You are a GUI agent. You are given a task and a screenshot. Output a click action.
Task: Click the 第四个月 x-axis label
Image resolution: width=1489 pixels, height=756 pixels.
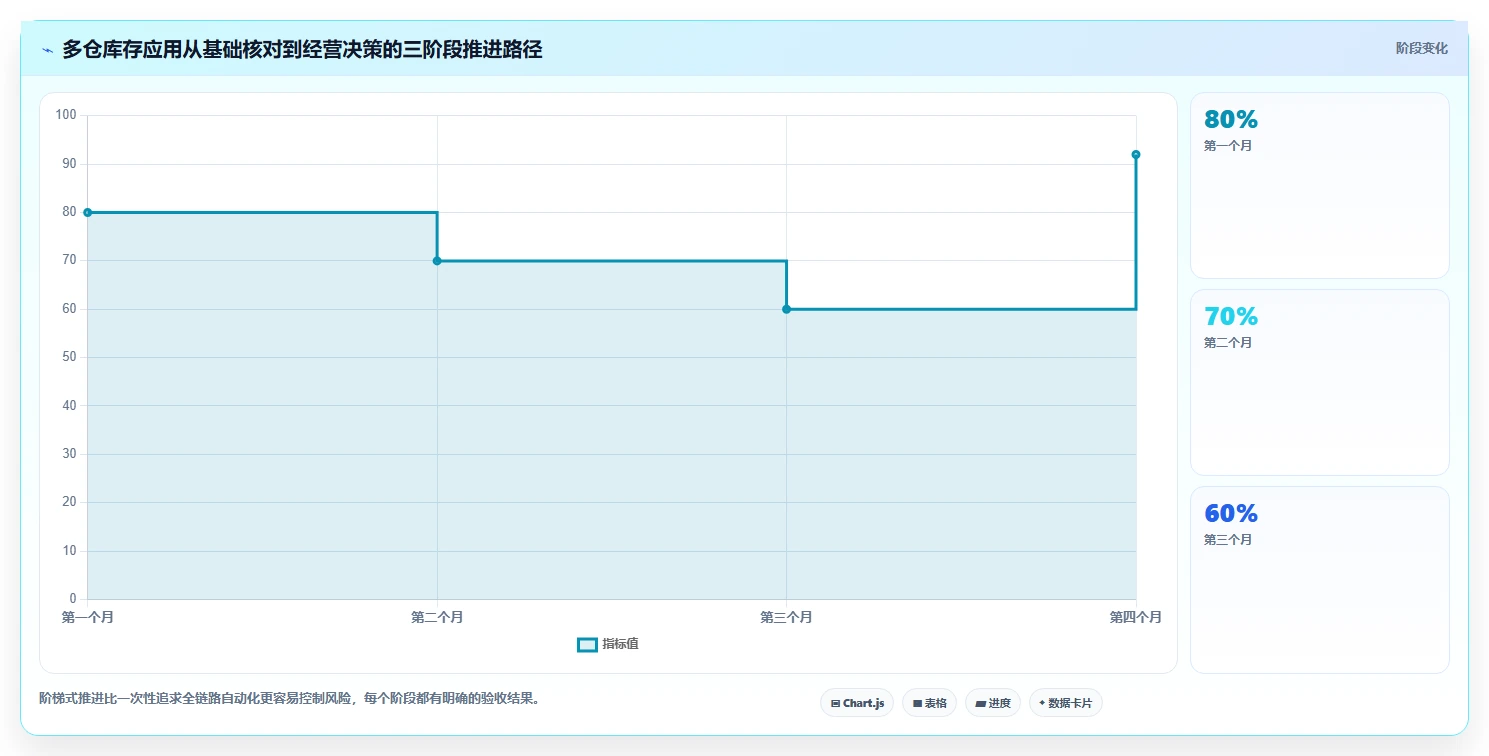(1136, 617)
